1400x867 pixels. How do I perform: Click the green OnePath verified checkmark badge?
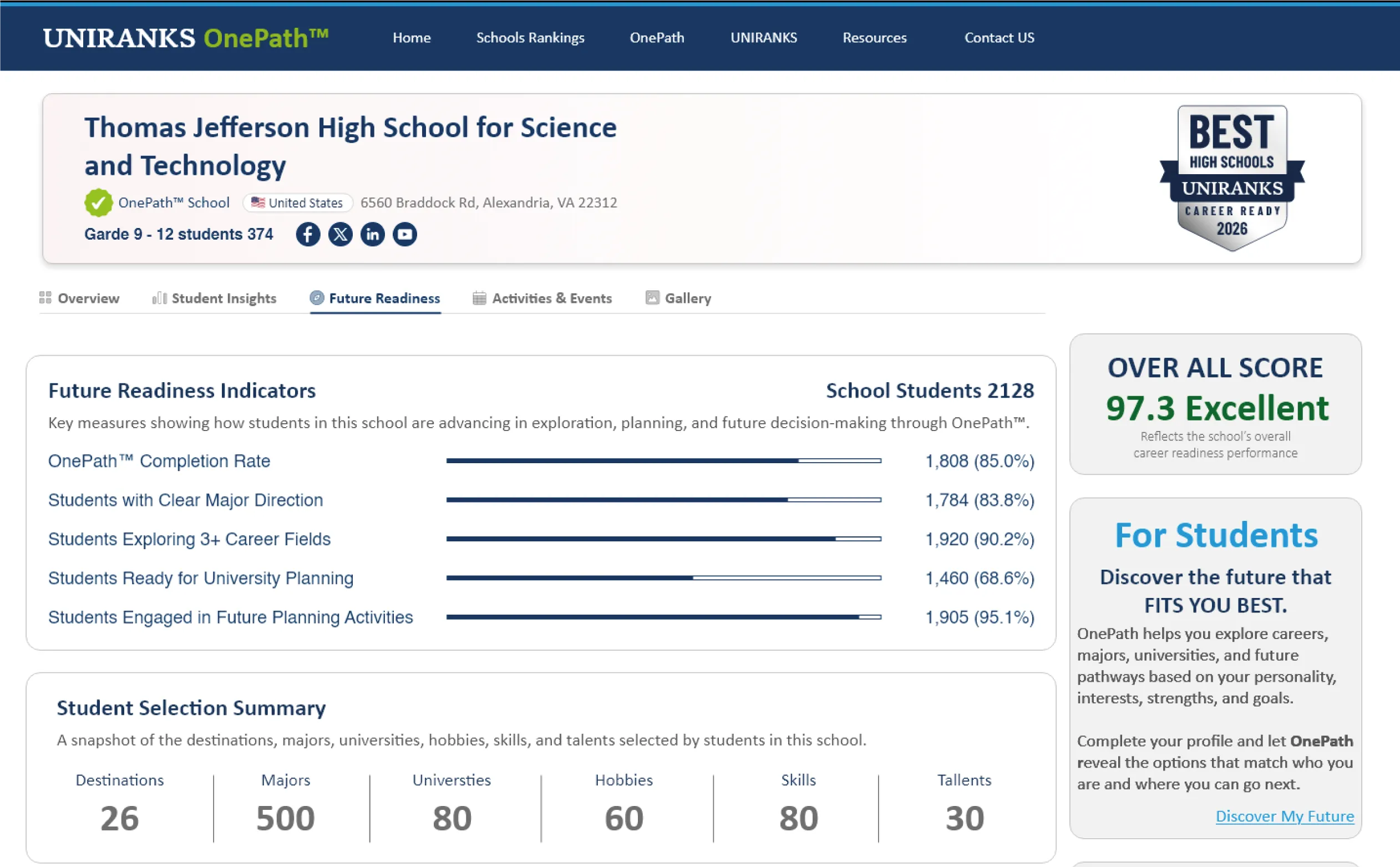tap(99, 202)
